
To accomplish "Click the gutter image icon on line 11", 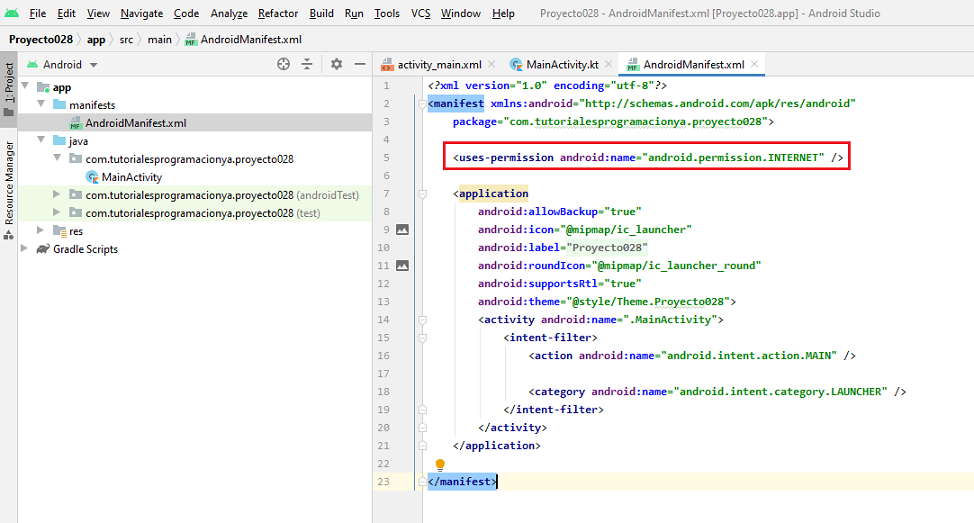I will click(x=403, y=266).
